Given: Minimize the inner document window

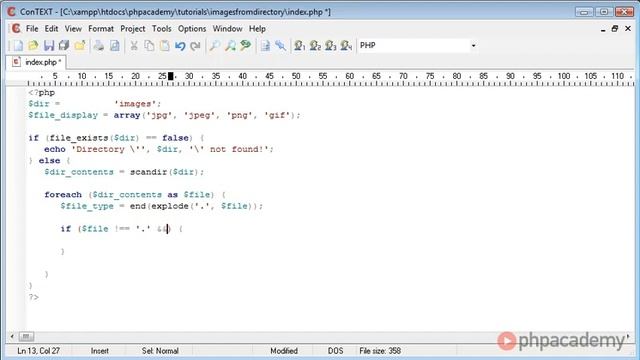Looking at the screenshot, I should [603, 29].
